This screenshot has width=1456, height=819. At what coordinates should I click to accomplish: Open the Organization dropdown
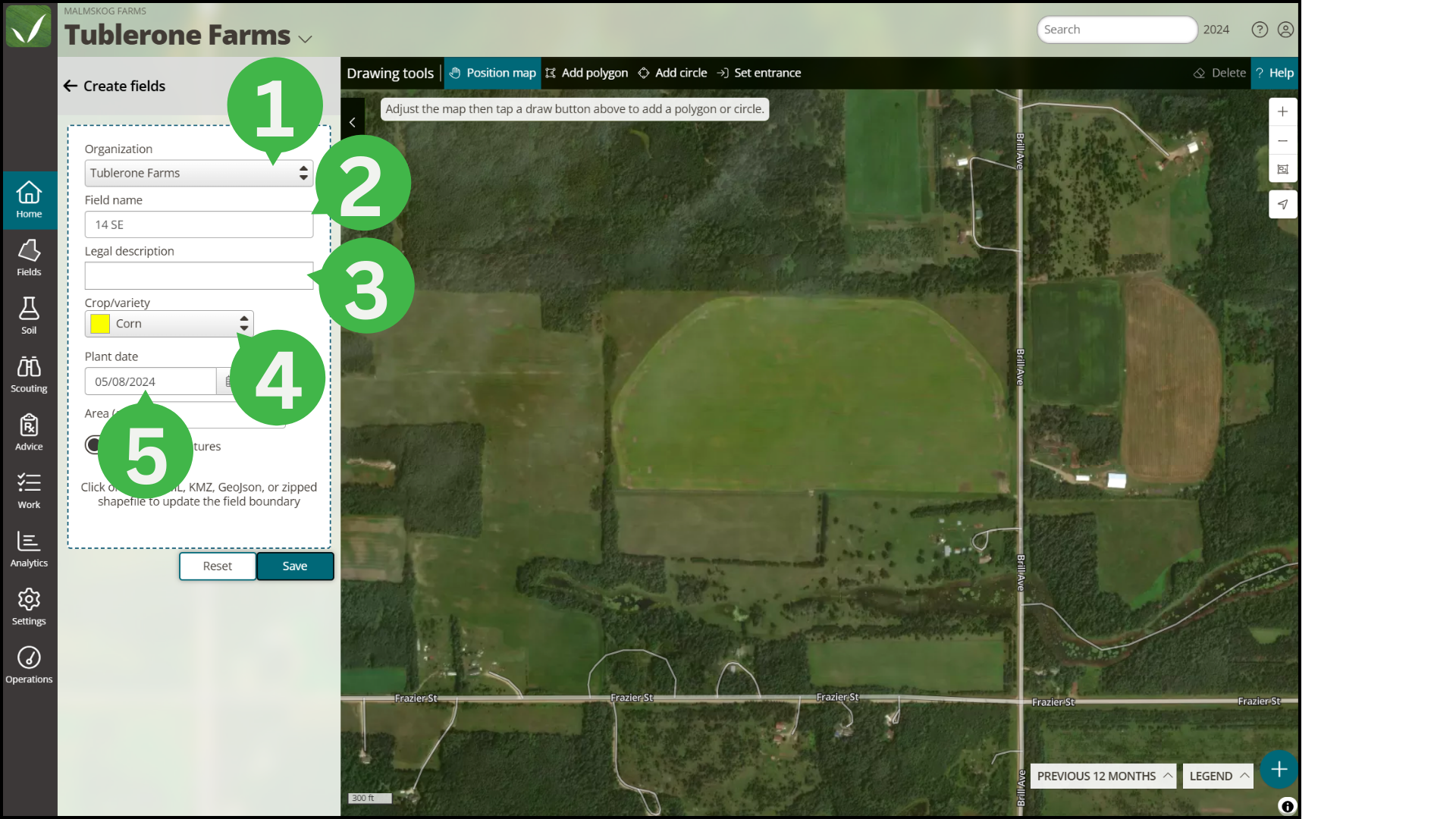(x=199, y=173)
